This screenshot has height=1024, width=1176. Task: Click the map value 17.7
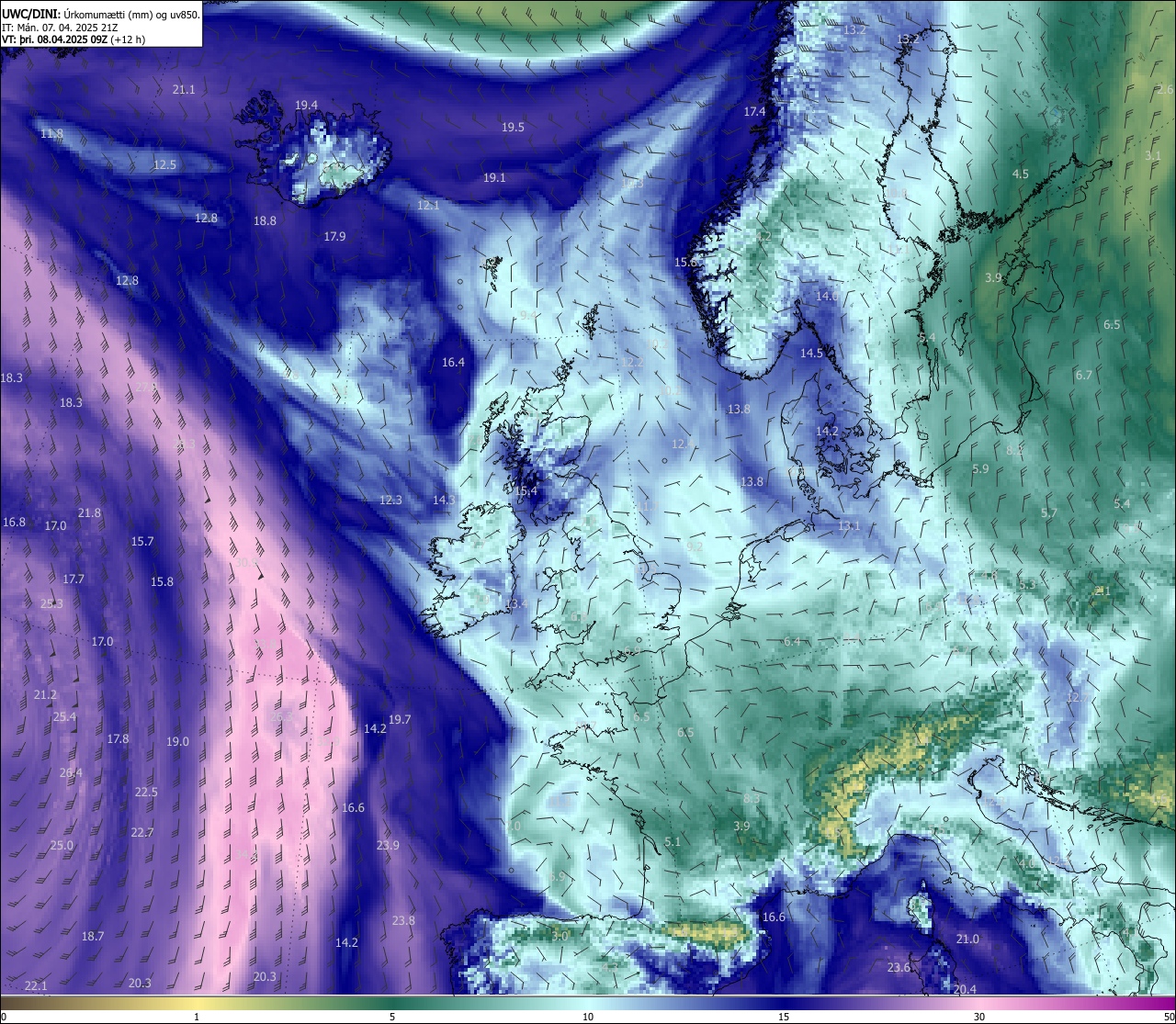[73, 580]
